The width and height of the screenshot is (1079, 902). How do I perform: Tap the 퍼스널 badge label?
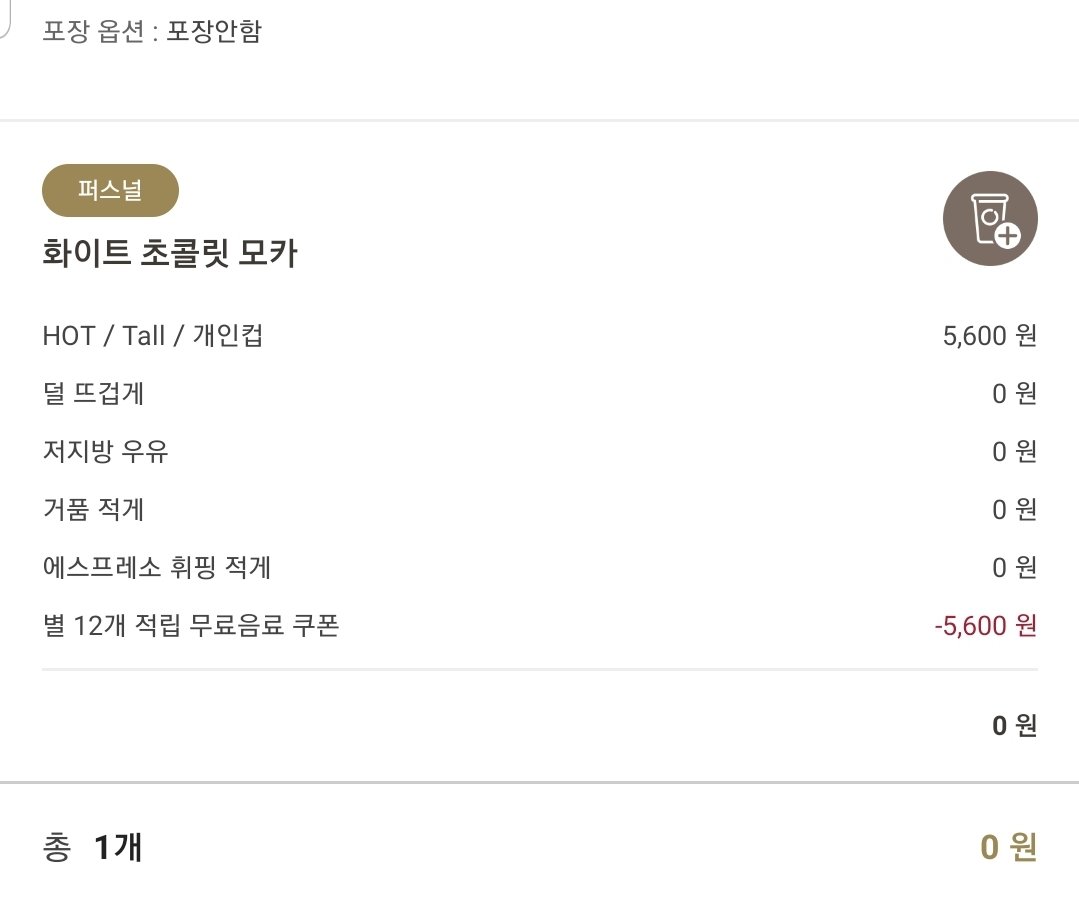[110, 190]
